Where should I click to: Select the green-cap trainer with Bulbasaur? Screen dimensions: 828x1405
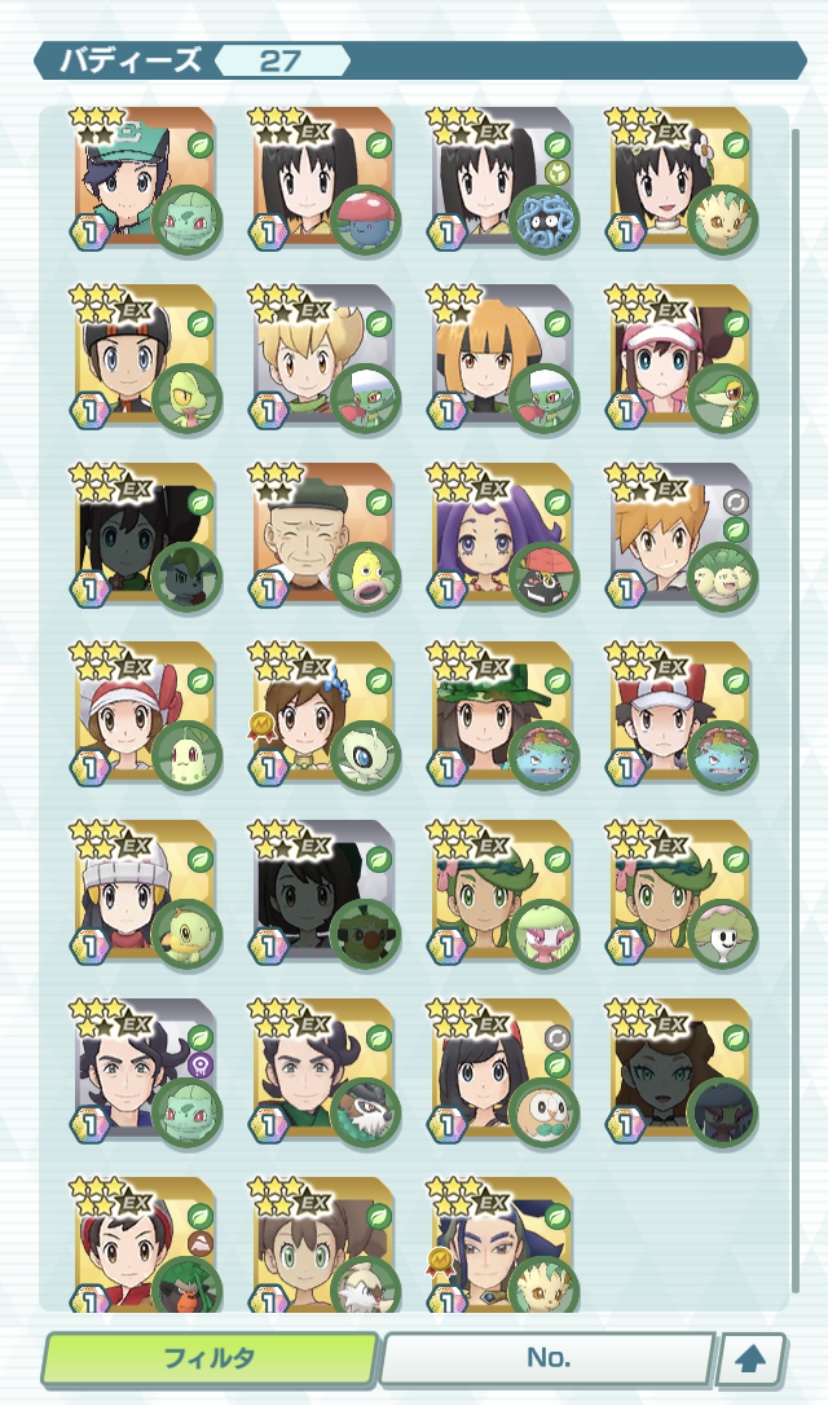click(x=145, y=178)
